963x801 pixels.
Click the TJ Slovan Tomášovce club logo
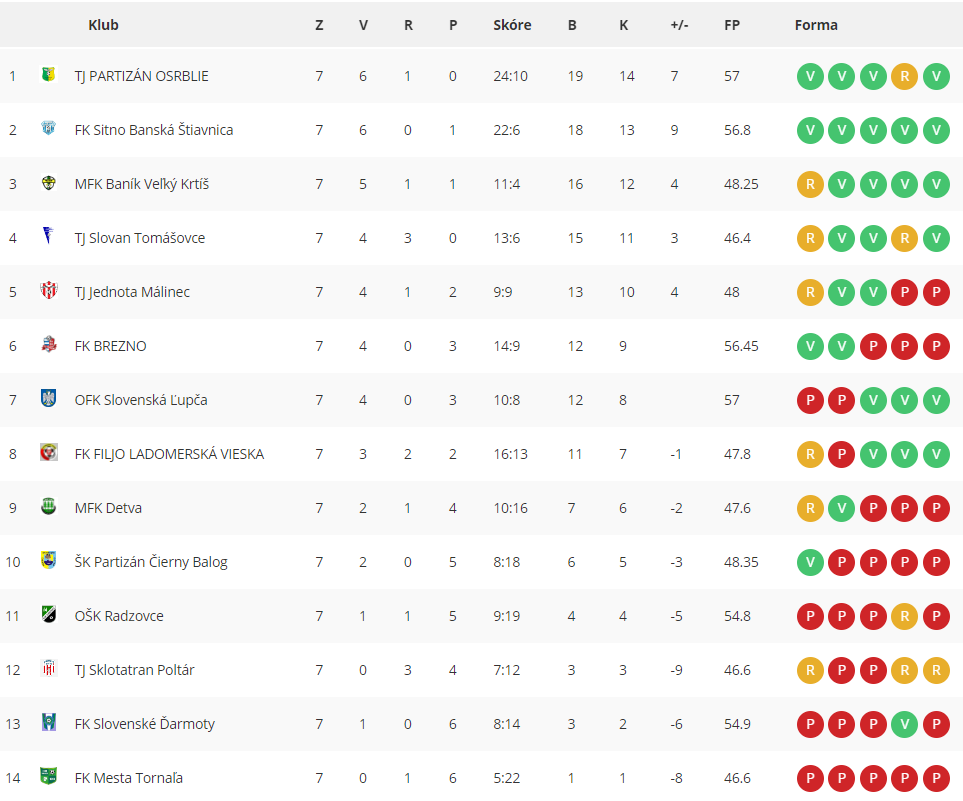[49, 236]
